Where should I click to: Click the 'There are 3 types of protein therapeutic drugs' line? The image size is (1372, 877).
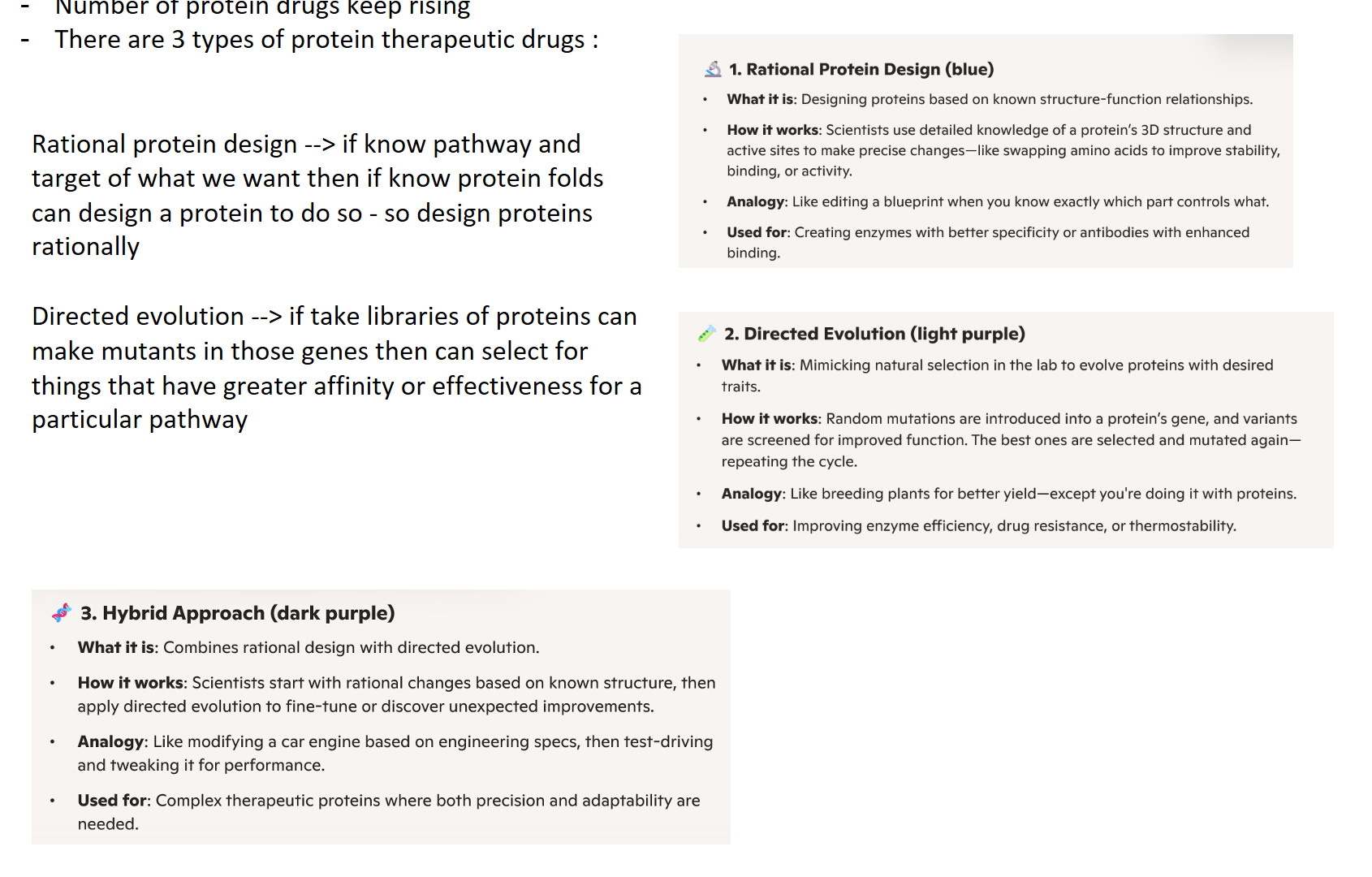pos(326,39)
